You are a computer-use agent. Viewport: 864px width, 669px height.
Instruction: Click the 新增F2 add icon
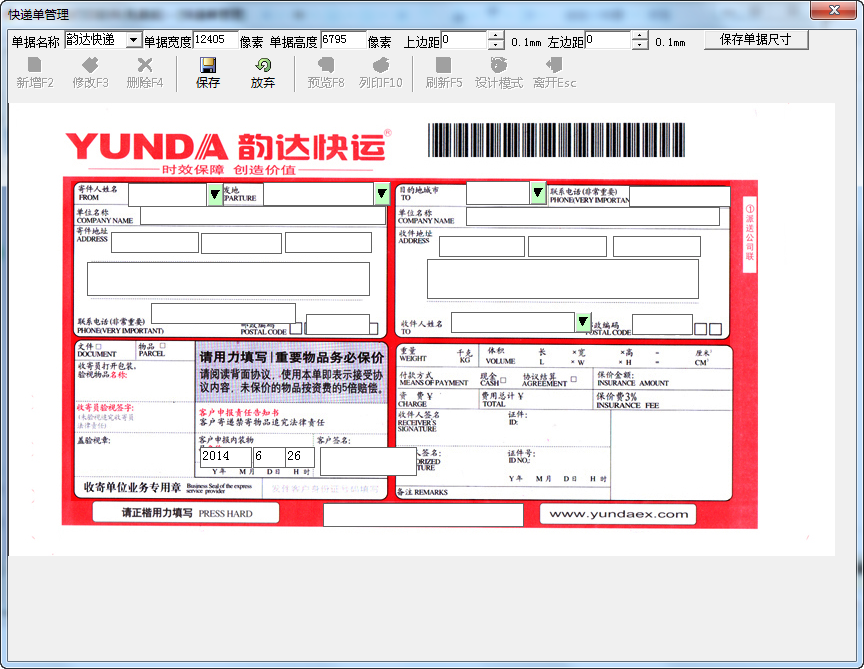point(35,72)
